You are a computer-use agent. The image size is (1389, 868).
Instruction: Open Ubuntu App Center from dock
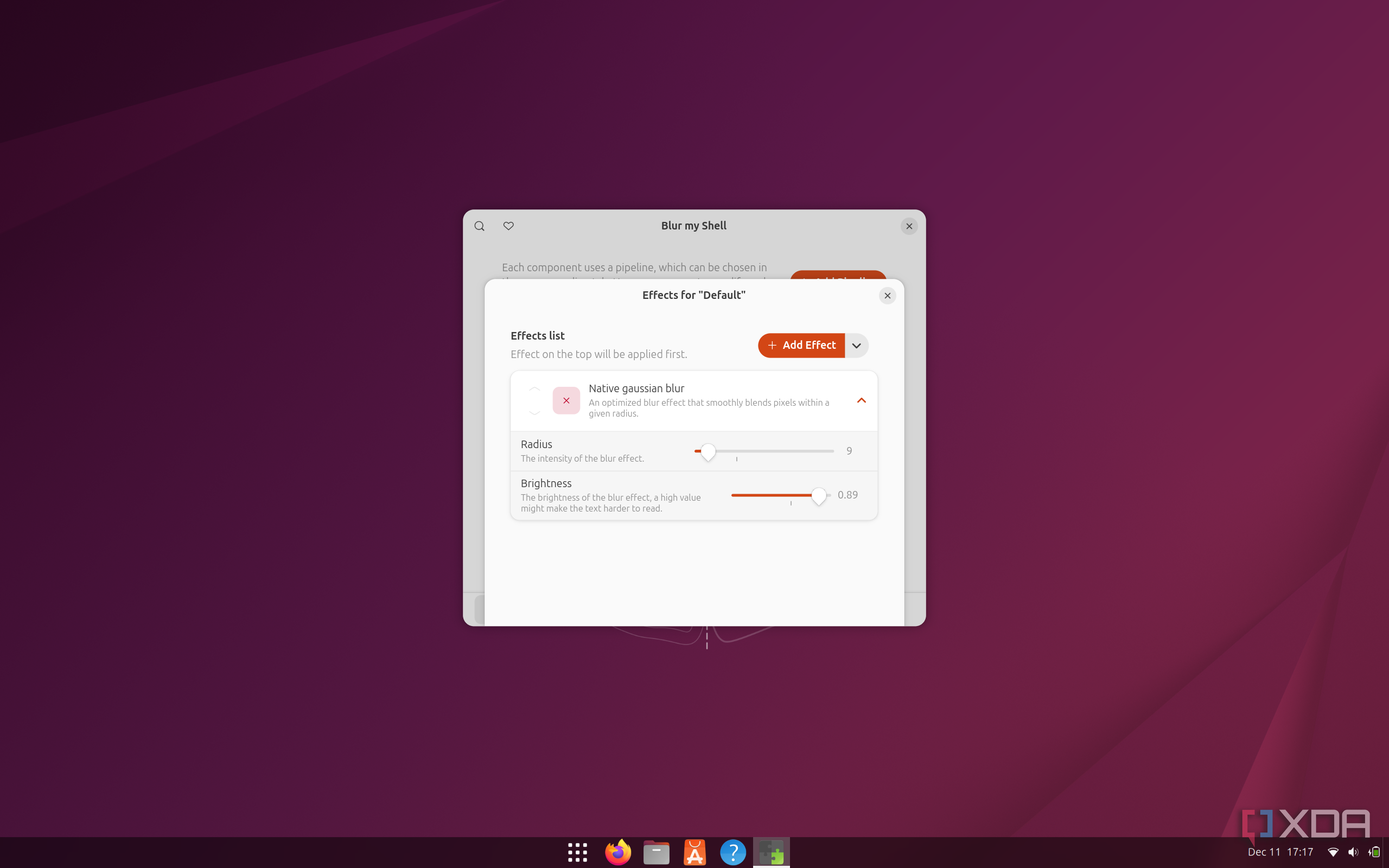point(694,852)
